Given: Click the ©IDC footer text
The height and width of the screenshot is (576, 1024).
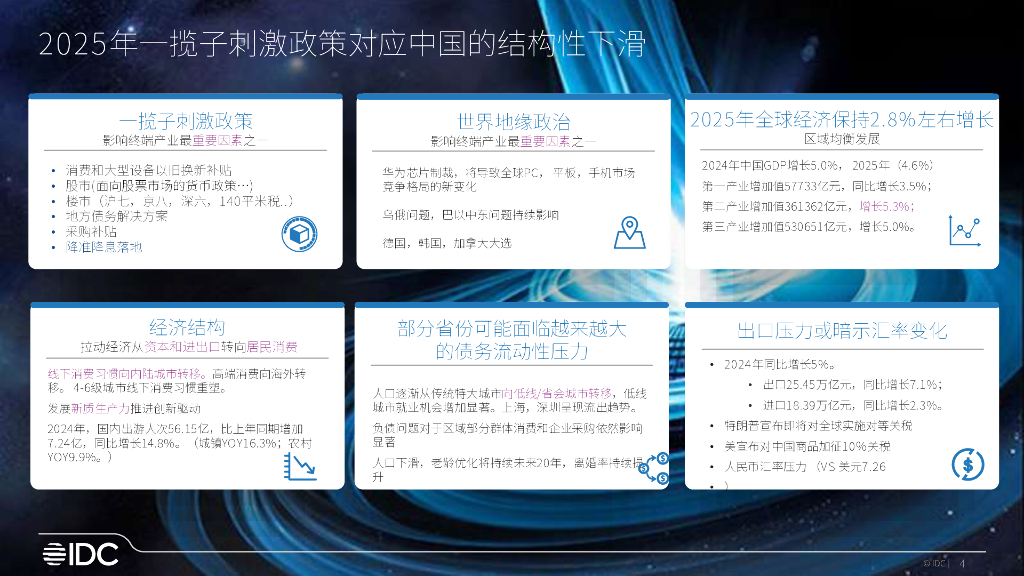Looking at the screenshot, I should pos(934,563).
